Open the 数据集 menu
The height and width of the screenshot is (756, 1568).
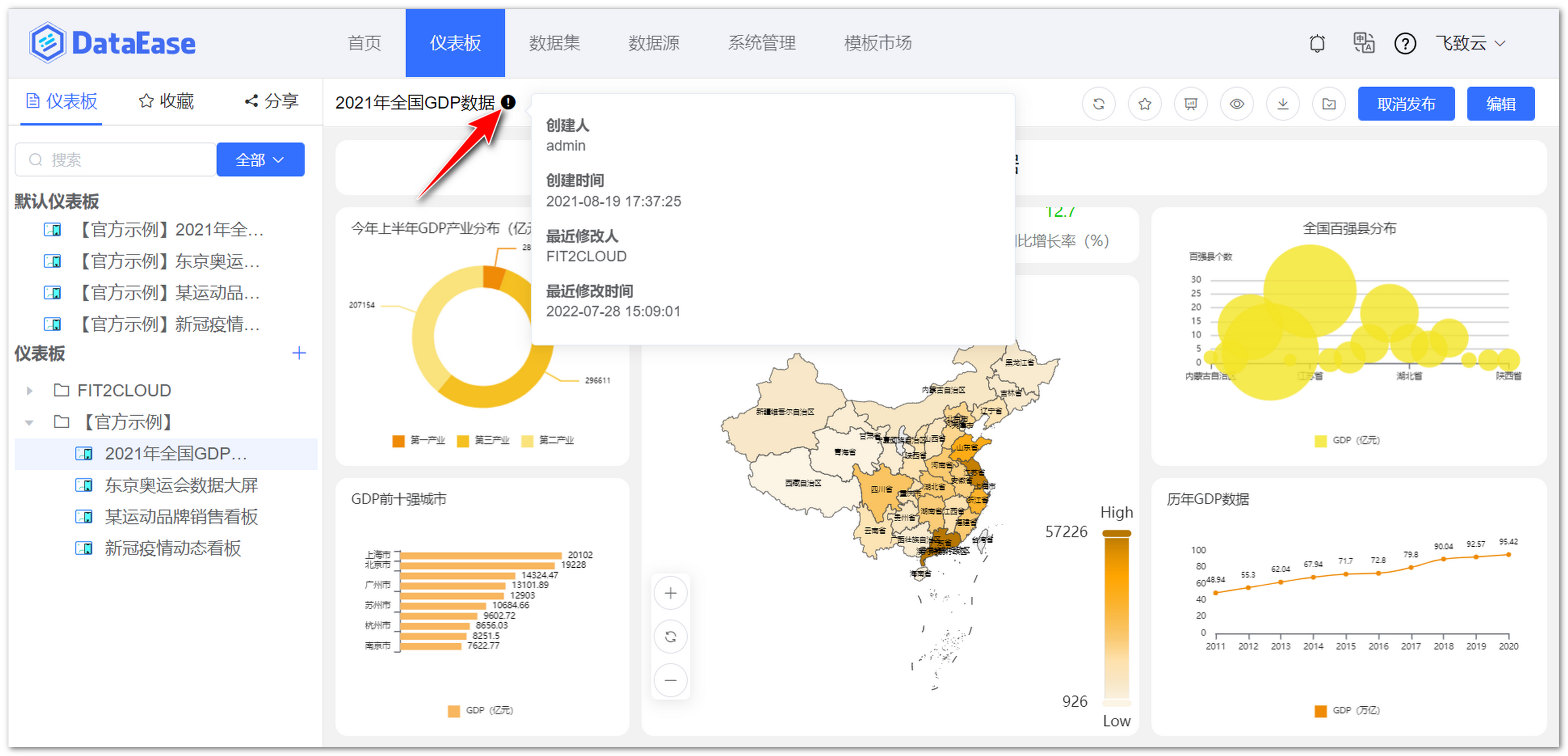pos(554,43)
